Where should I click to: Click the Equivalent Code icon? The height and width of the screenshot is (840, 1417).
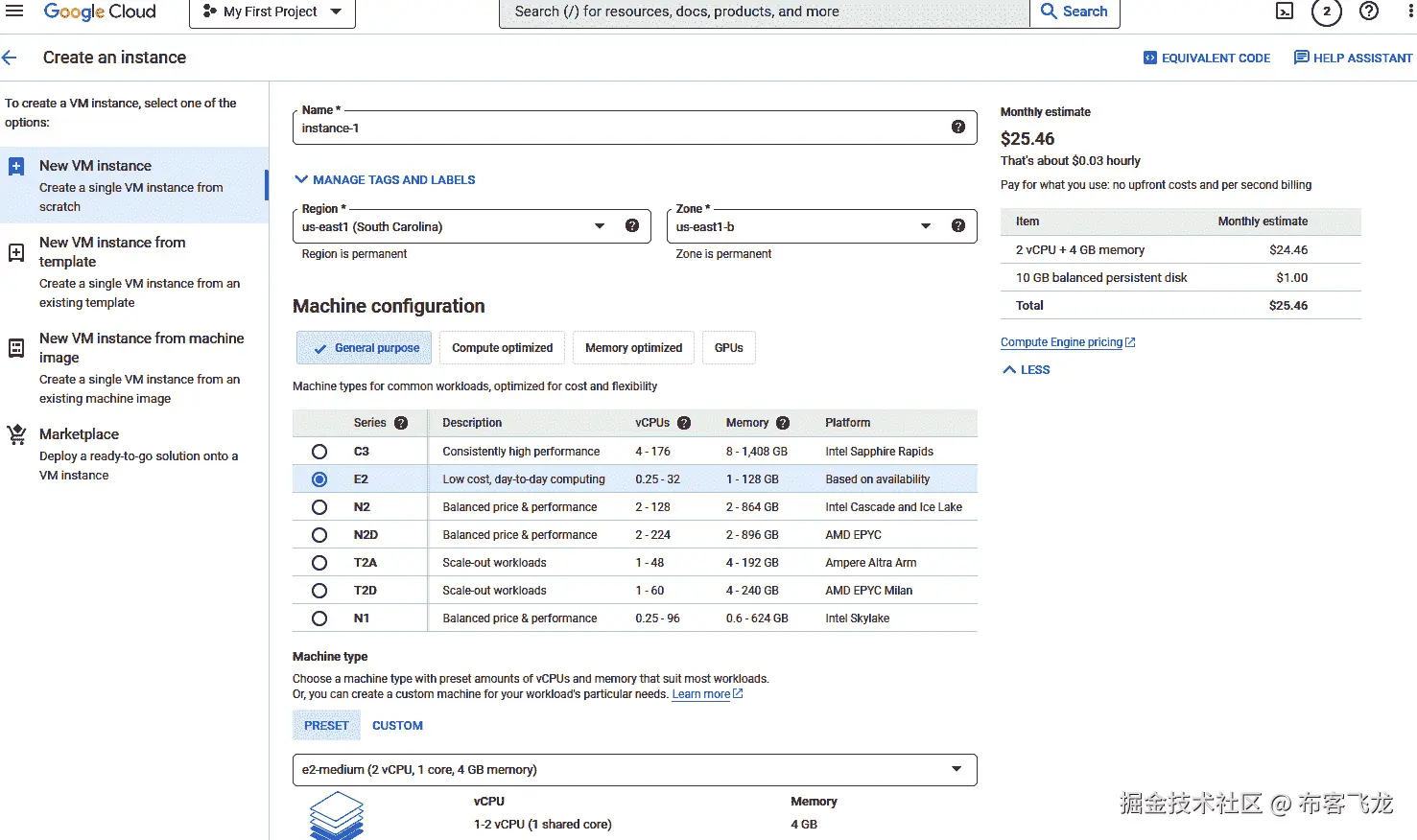pos(1150,58)
